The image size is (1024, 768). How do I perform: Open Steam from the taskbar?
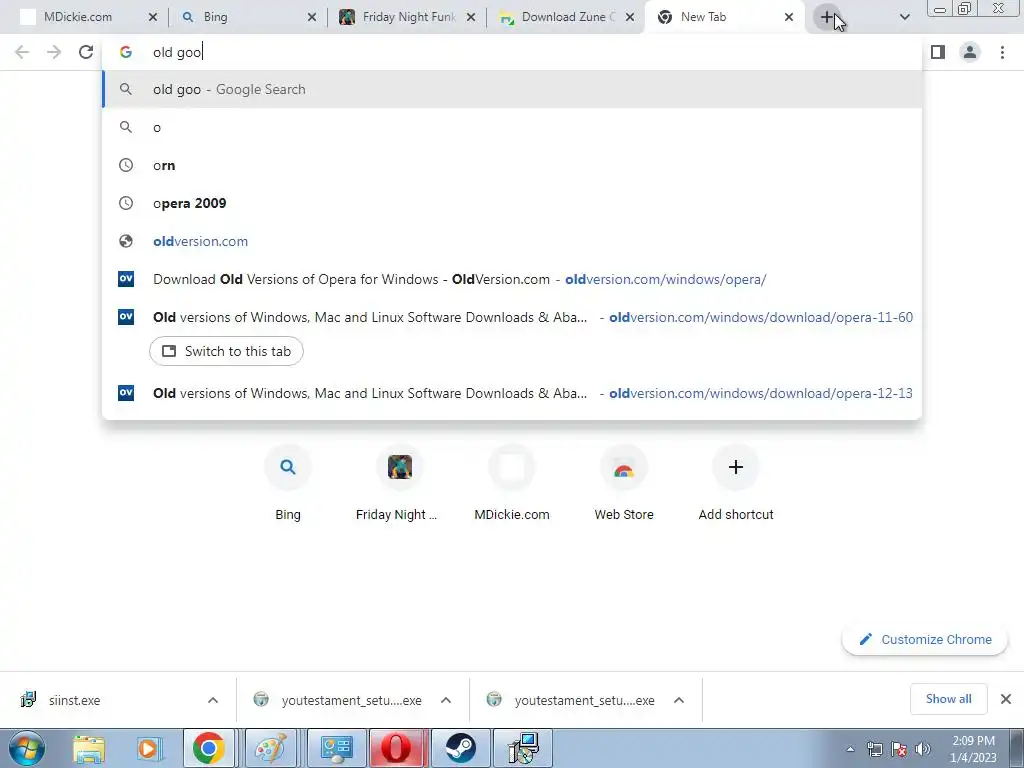[x=461, y=748]
